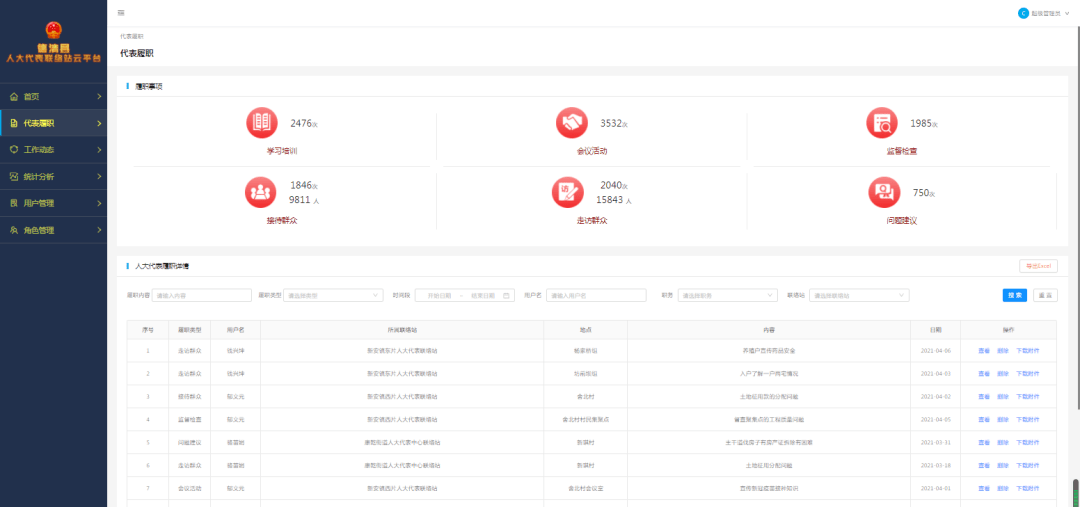1080x507 pixels.
Task: Click 下载附件 in the 2021-03-31 row
Action: click(1028, 442)
